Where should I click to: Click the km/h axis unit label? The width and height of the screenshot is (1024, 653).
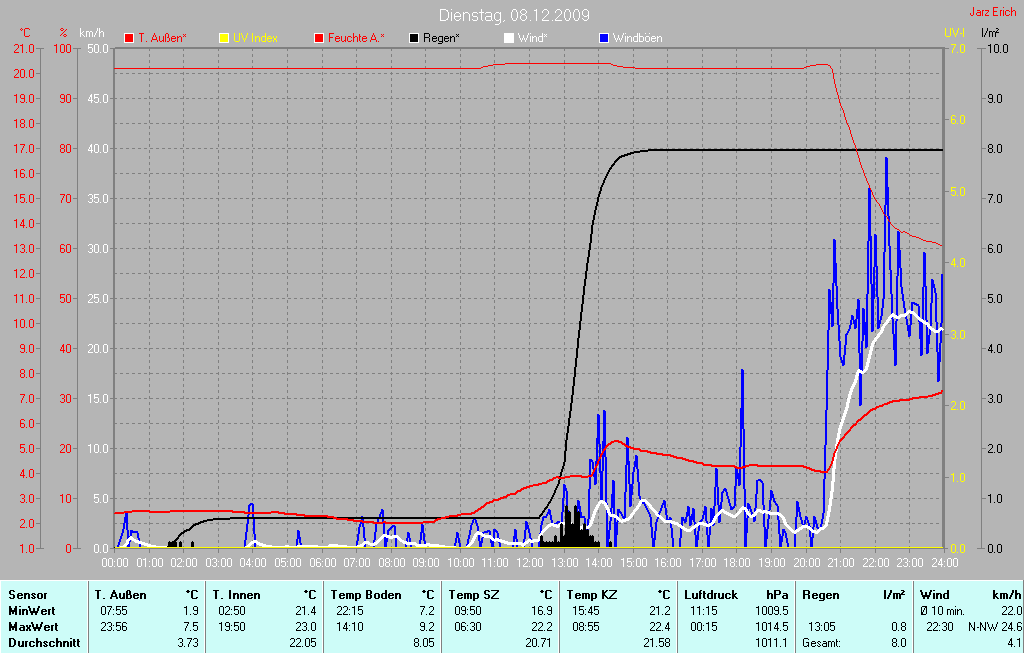92,33
